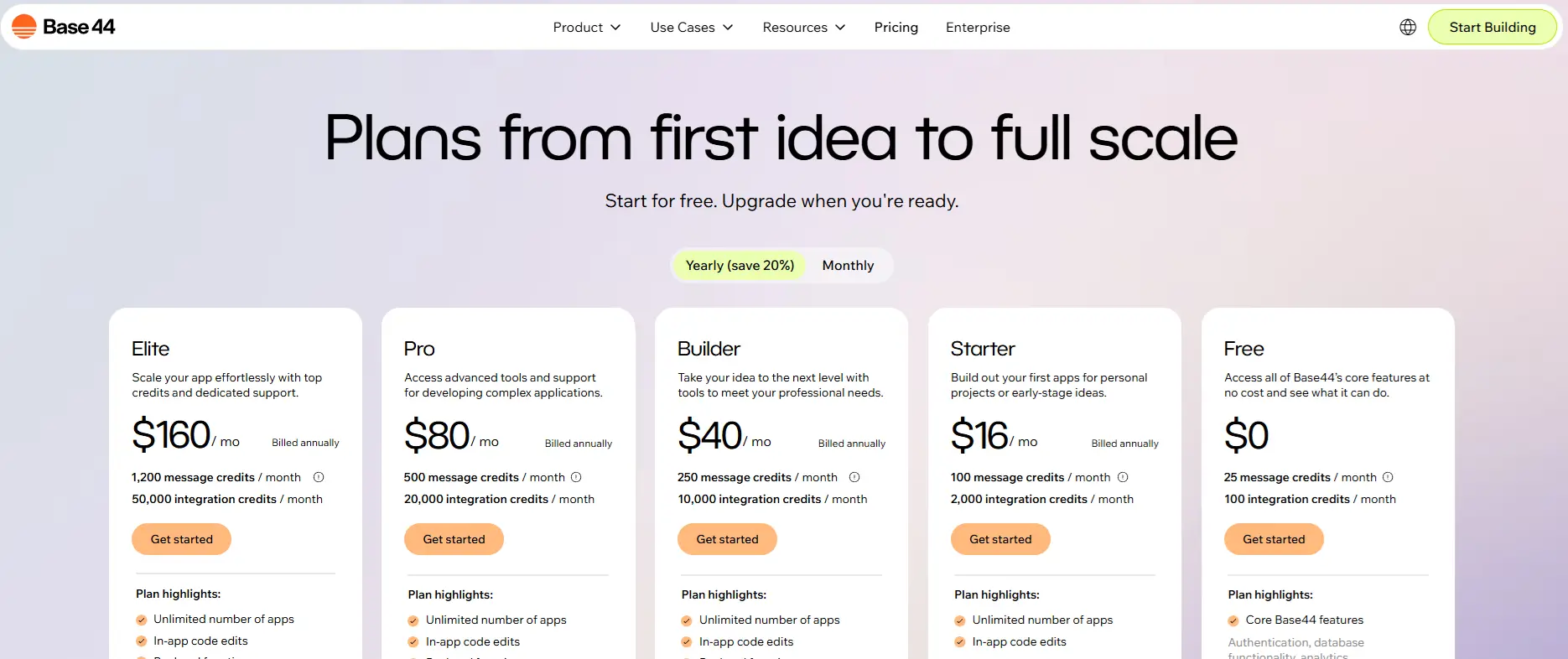The width and height of the screenshot is (1568, 659).
Task: Expand the Use Cases menu
Action: click(690, 27)
